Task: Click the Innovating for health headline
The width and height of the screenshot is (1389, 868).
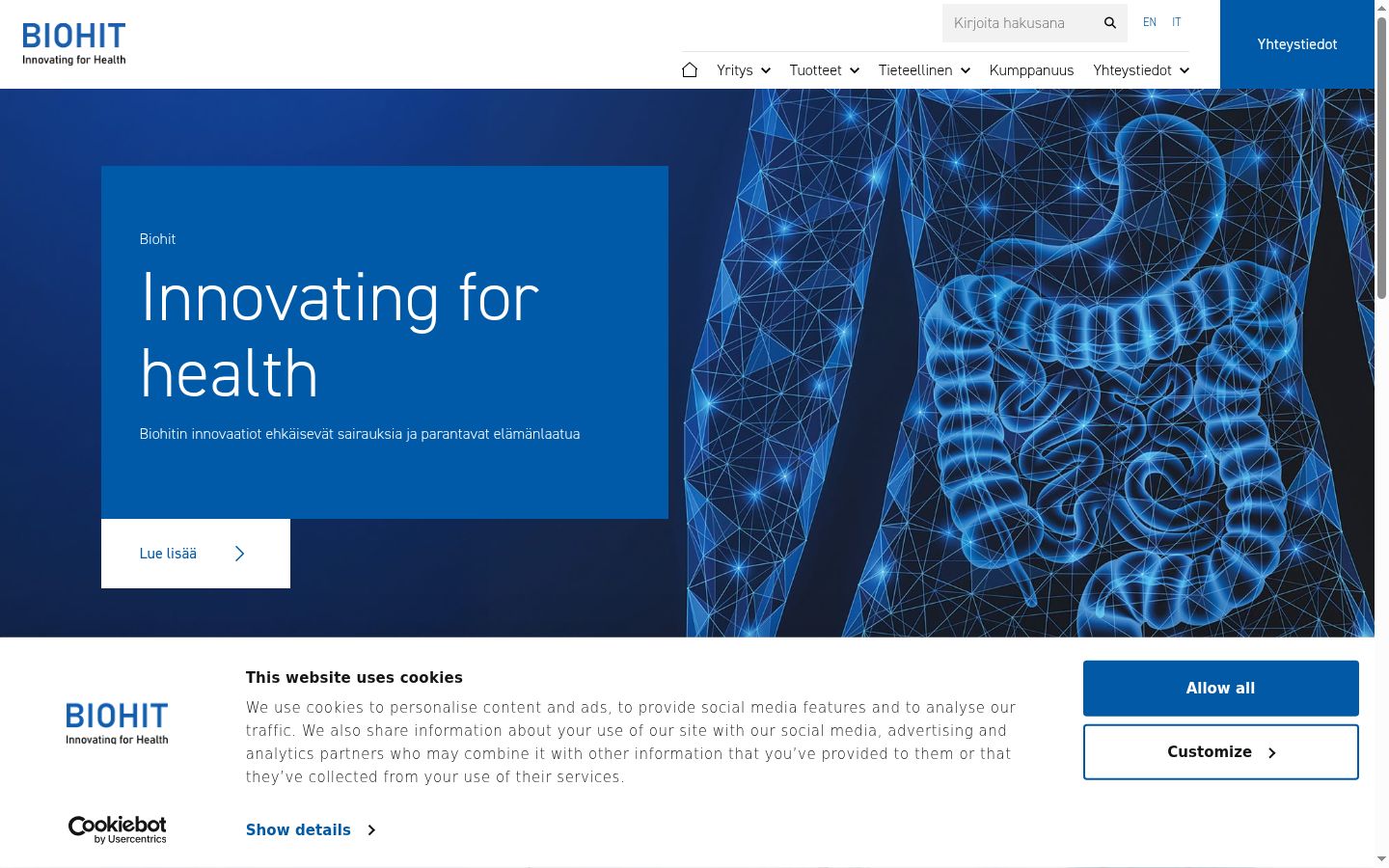Action: (340, 335)
